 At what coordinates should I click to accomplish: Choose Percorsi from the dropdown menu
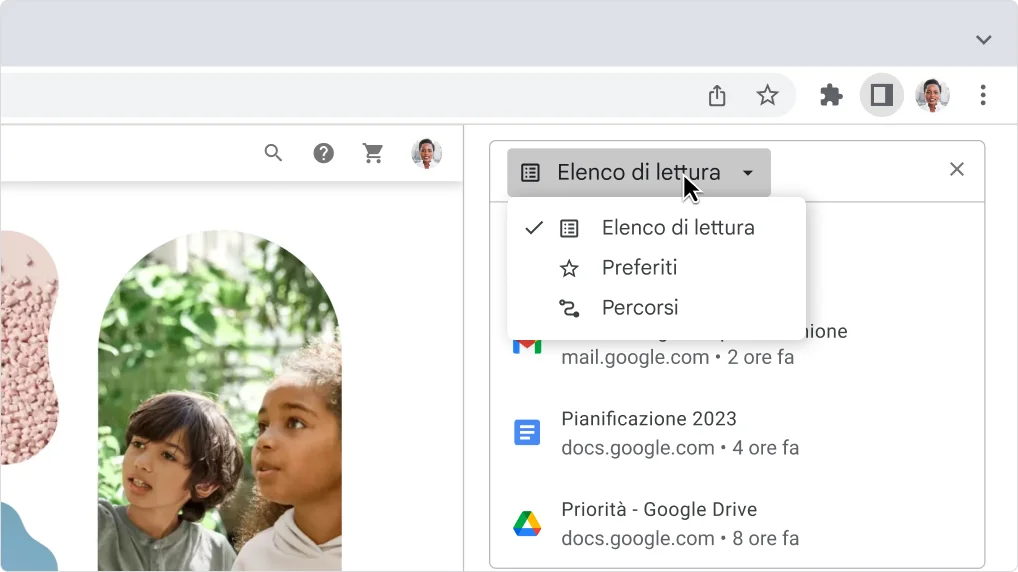tap(639, 308)
